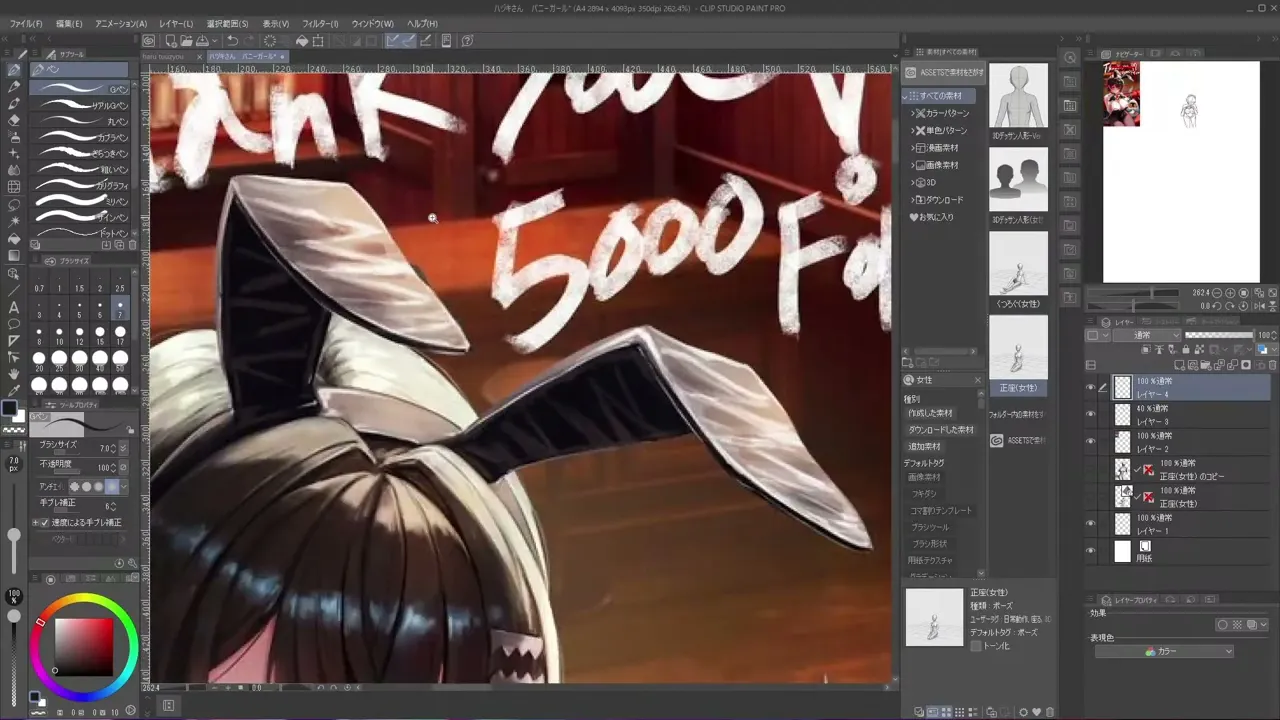The image size is (1280, 720).
Task: Select the Eraser tool
Action: coord(14,120)
